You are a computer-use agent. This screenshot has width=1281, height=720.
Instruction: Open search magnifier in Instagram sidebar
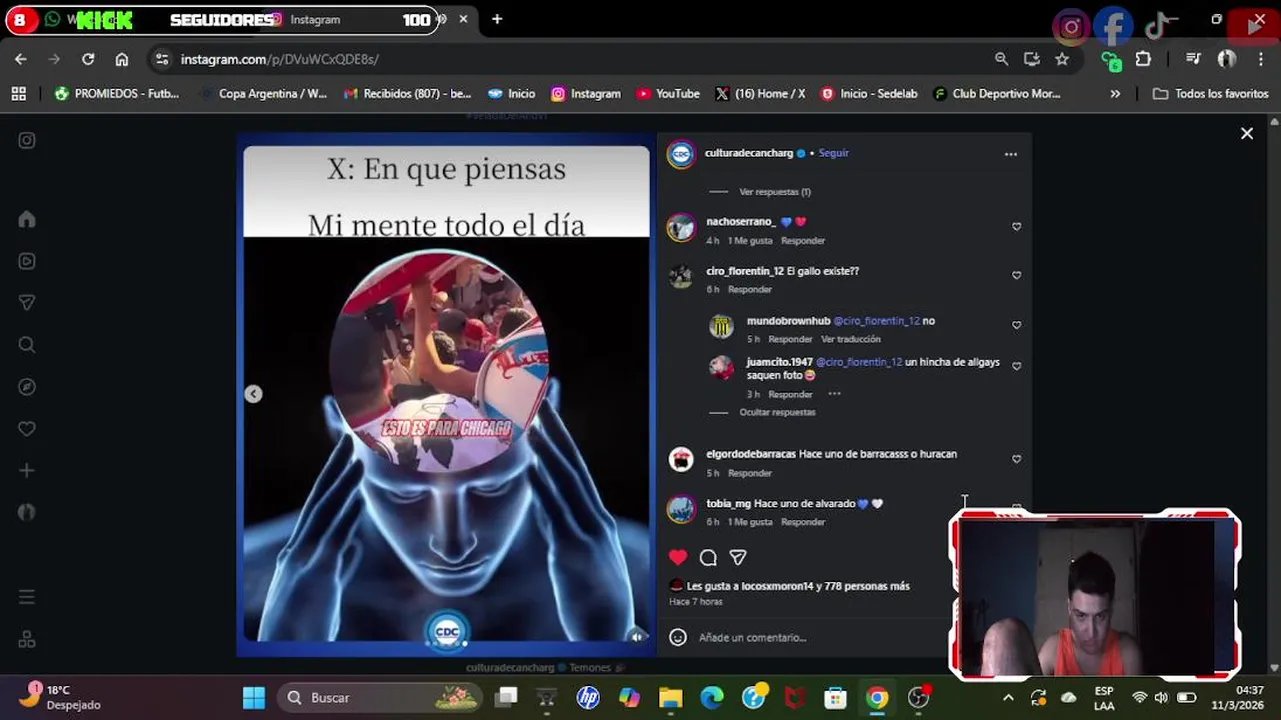coord(27,345)
